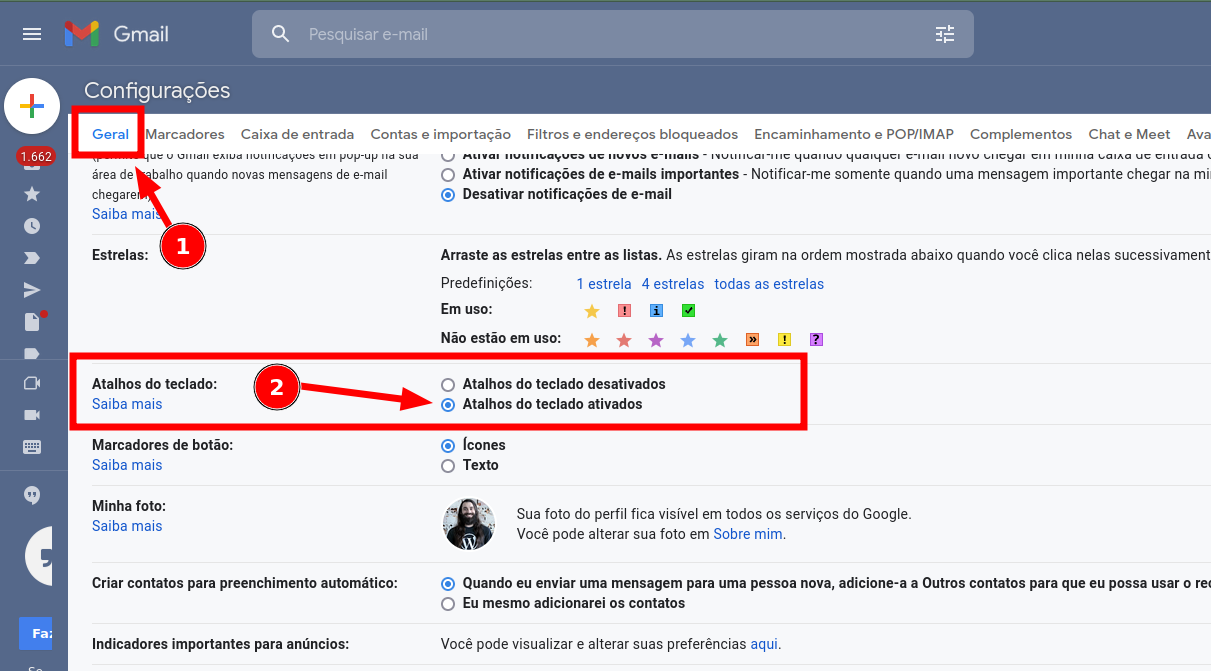1211x671 pixels.
Task: Apply 4 estrelas preset
Action: point(673,284)
